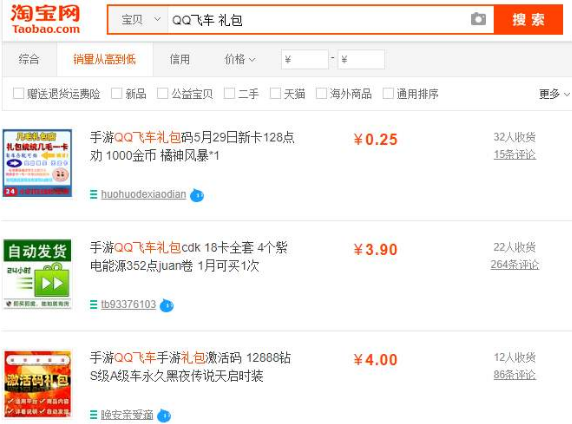Switch to the 综合 sort tab
Image resolution: width=572 pixels, height=424 pixels.
click(29, 59)
